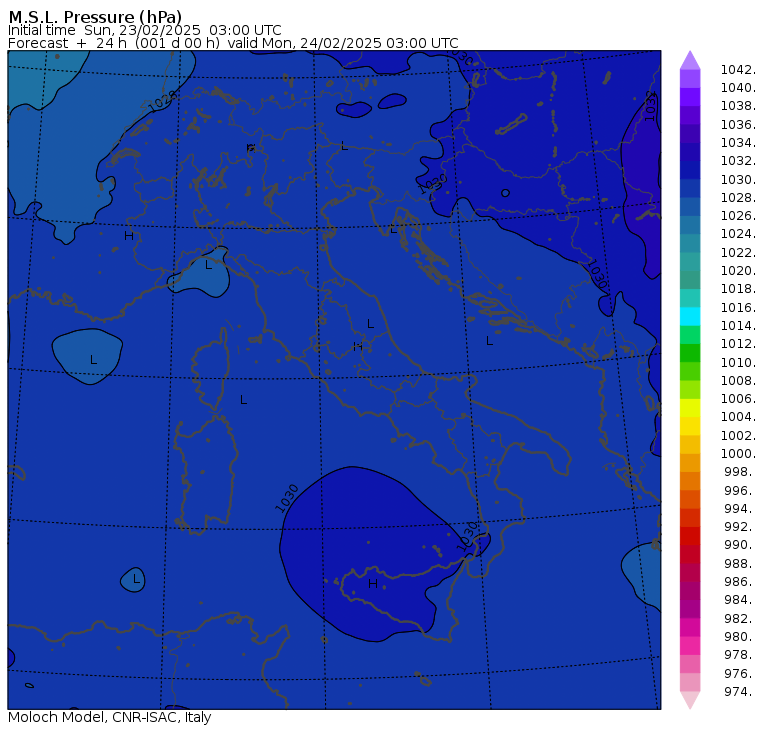This screenshot has height=731, width=760.
Task: Click the "H" marker over Sicily
Action: (373, 584)
